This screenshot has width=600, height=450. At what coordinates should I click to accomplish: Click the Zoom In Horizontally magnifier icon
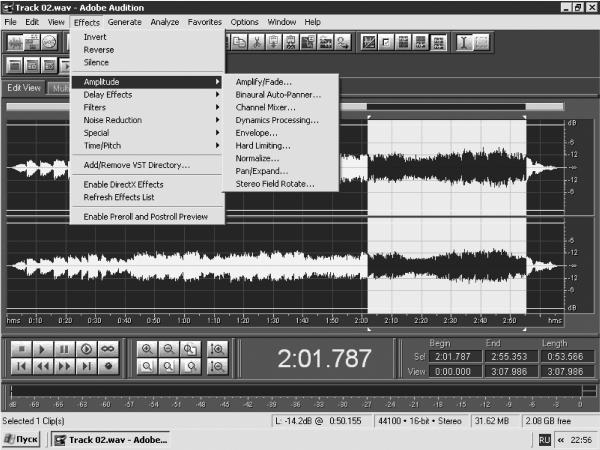(147, 349)
